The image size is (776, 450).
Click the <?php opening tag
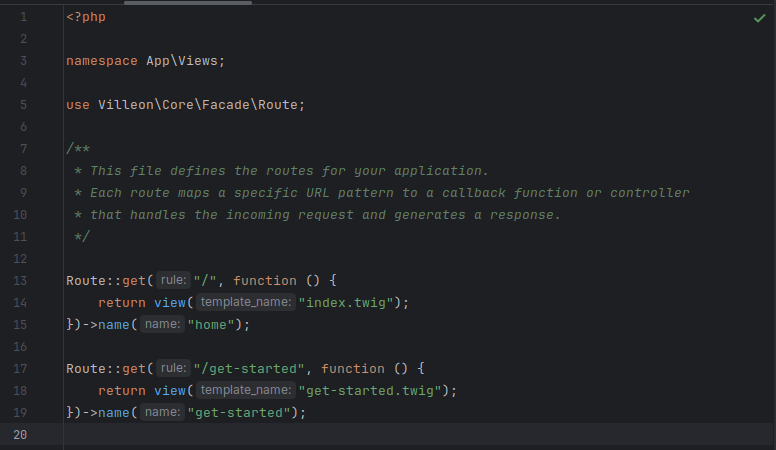click(85, 17)
